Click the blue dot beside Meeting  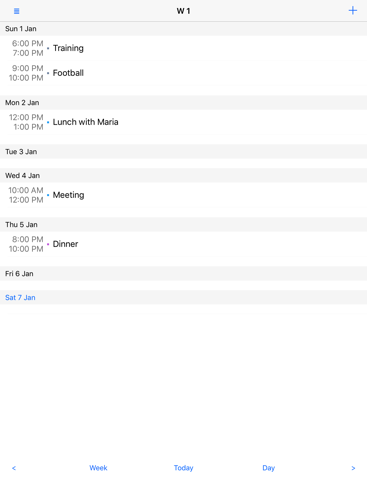point(48,195)
